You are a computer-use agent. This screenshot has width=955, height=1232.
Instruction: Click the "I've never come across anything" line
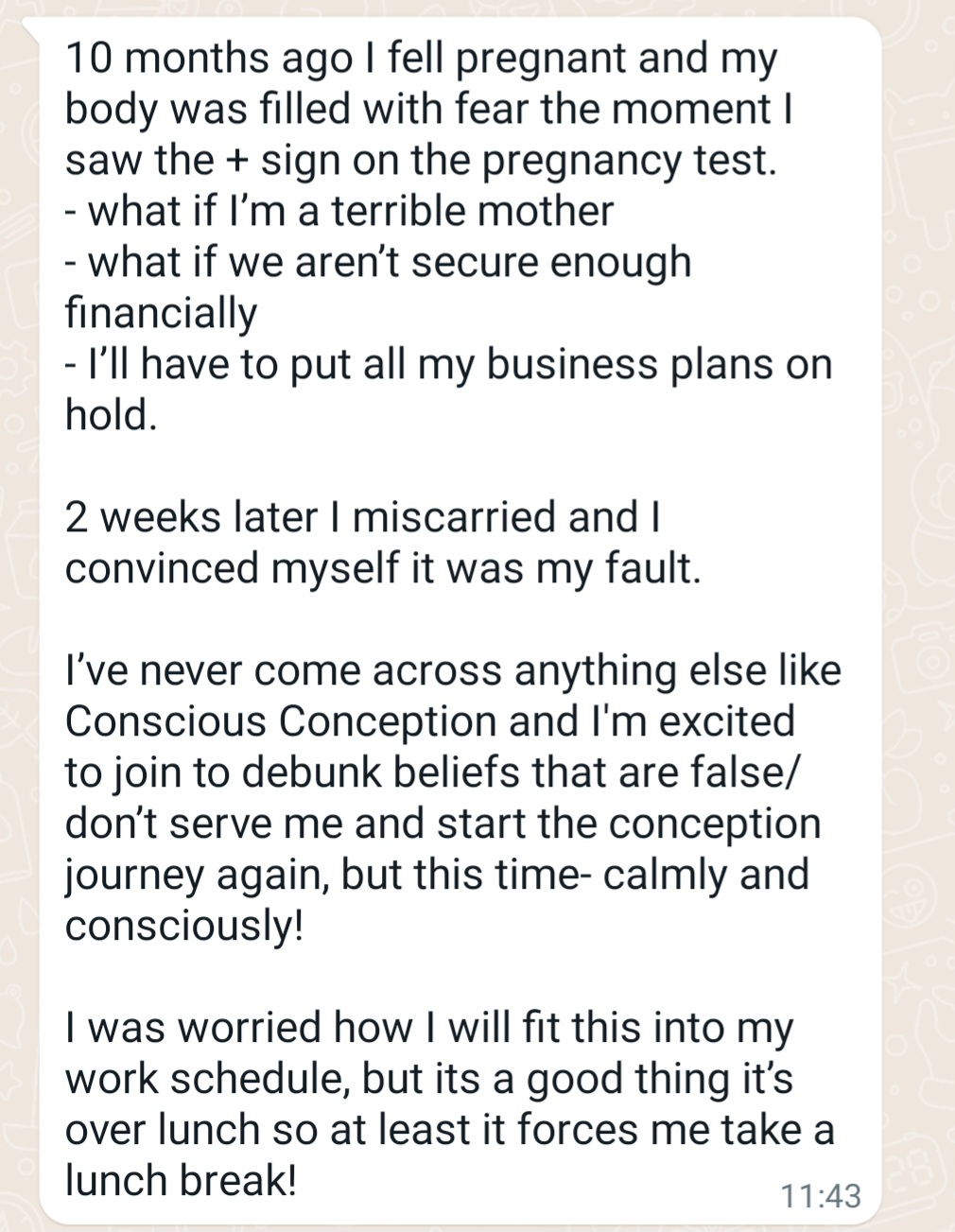click(x=452, y=670)
